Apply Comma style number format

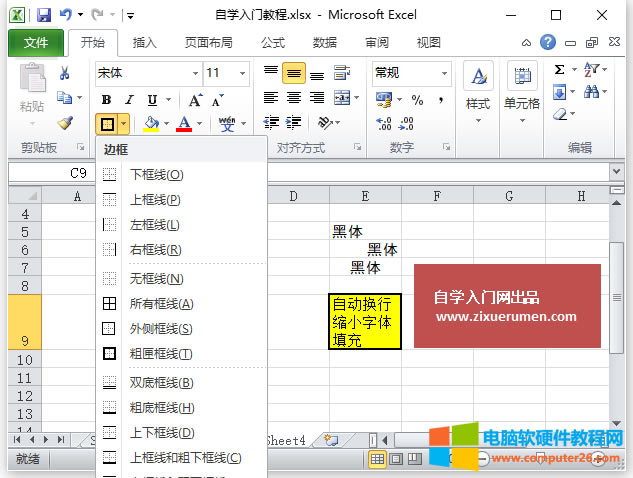441,100
